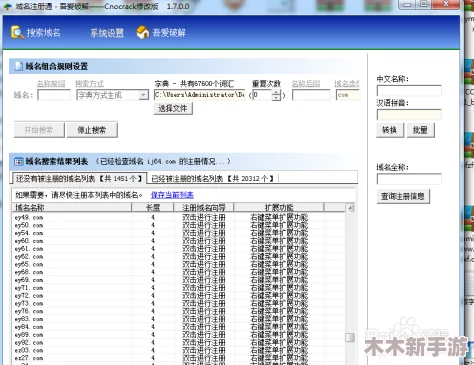Open the 系统设置 menu
This screenshot has height=365, width=474.
pyautogui.click(x=107, y=33)
